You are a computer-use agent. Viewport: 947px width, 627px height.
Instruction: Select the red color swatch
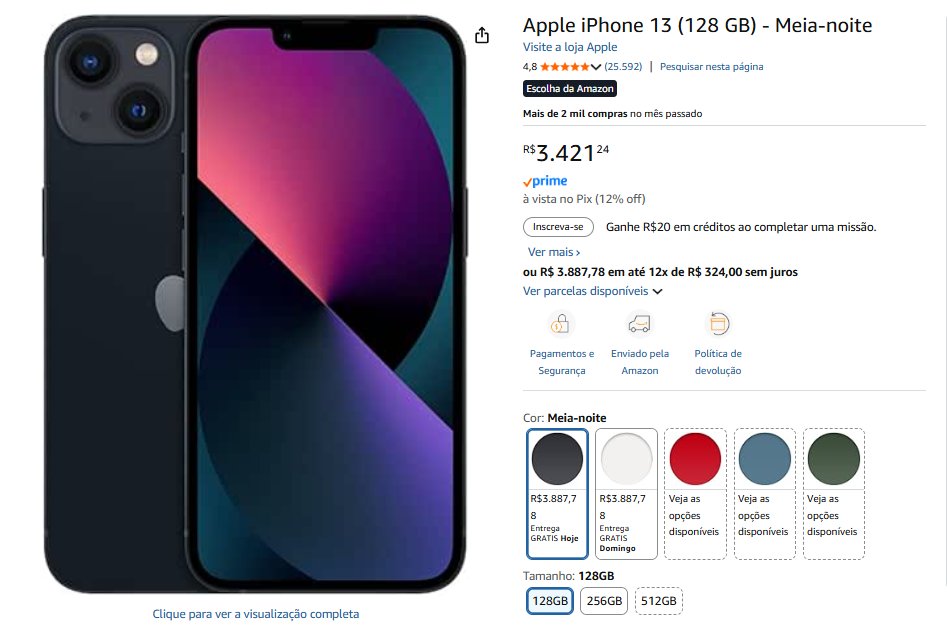point(695,458)
